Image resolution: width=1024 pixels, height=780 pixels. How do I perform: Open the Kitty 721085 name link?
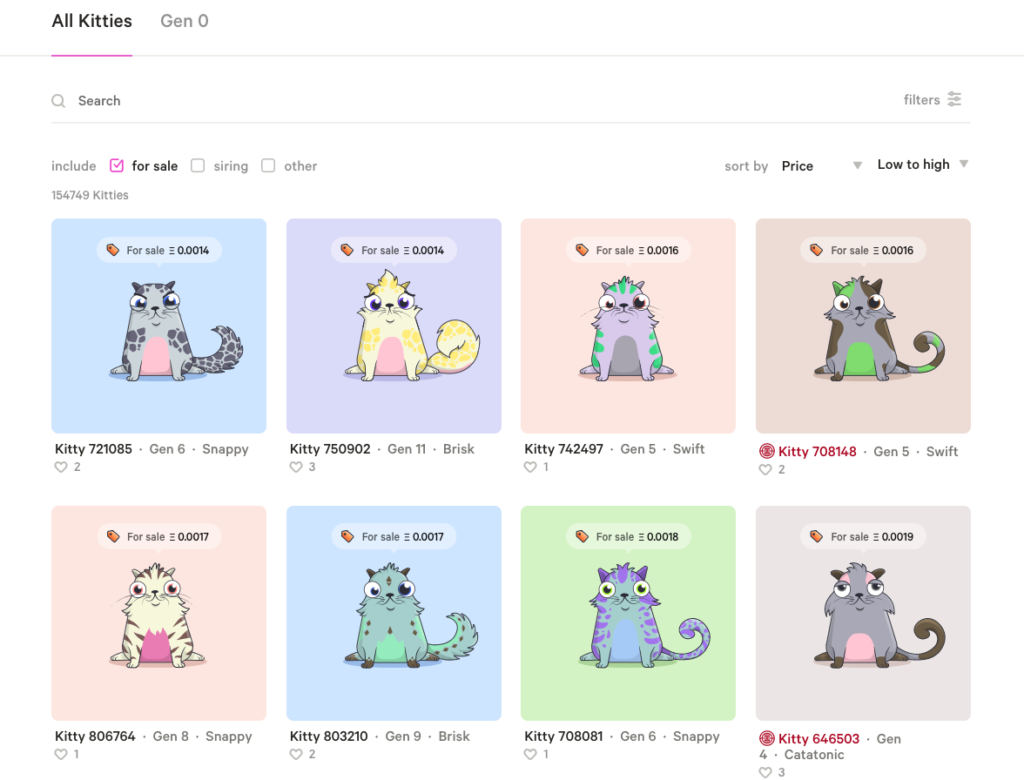(x=93, y=449)
